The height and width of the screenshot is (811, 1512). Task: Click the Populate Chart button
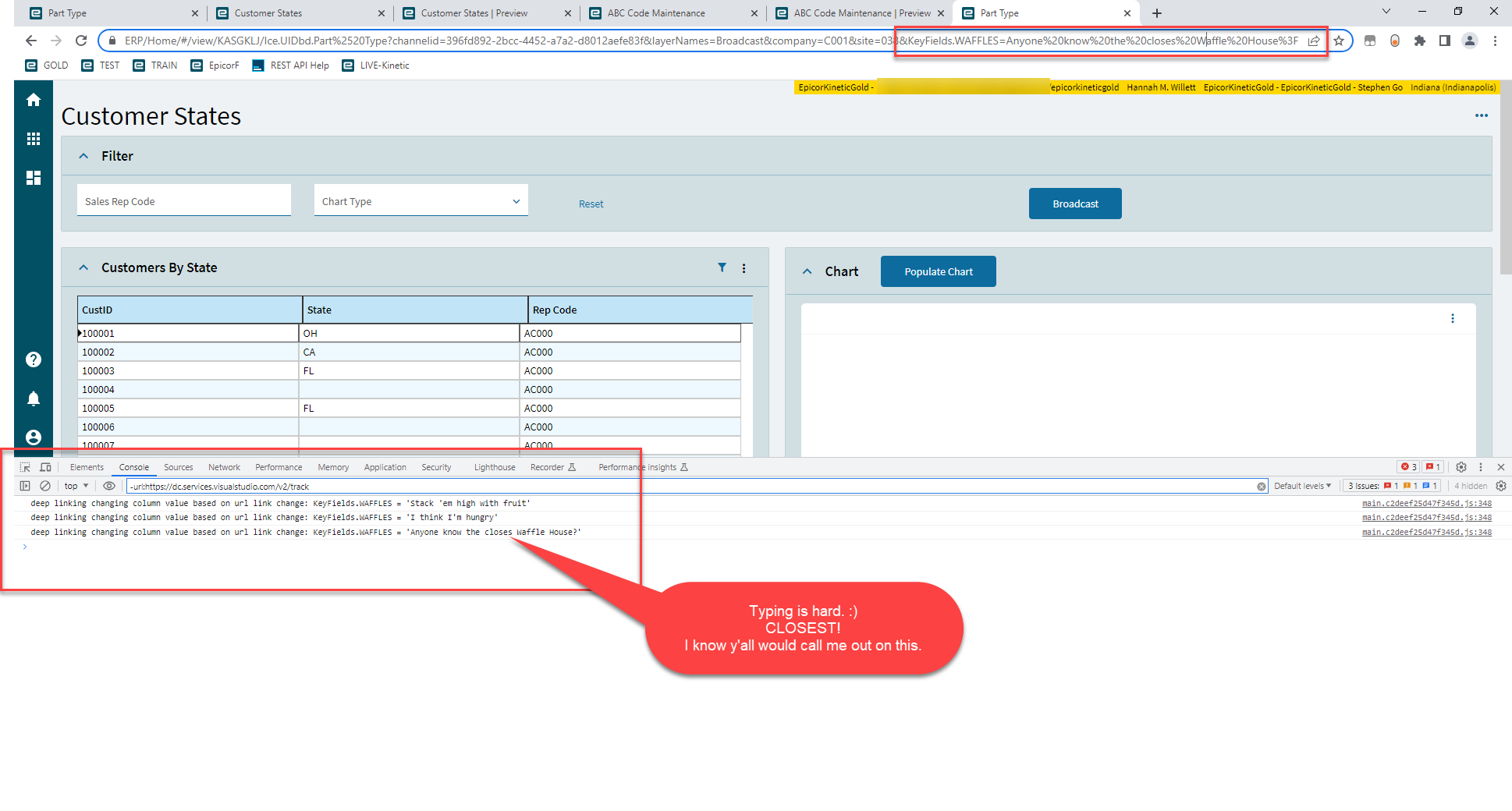point(939,271)
